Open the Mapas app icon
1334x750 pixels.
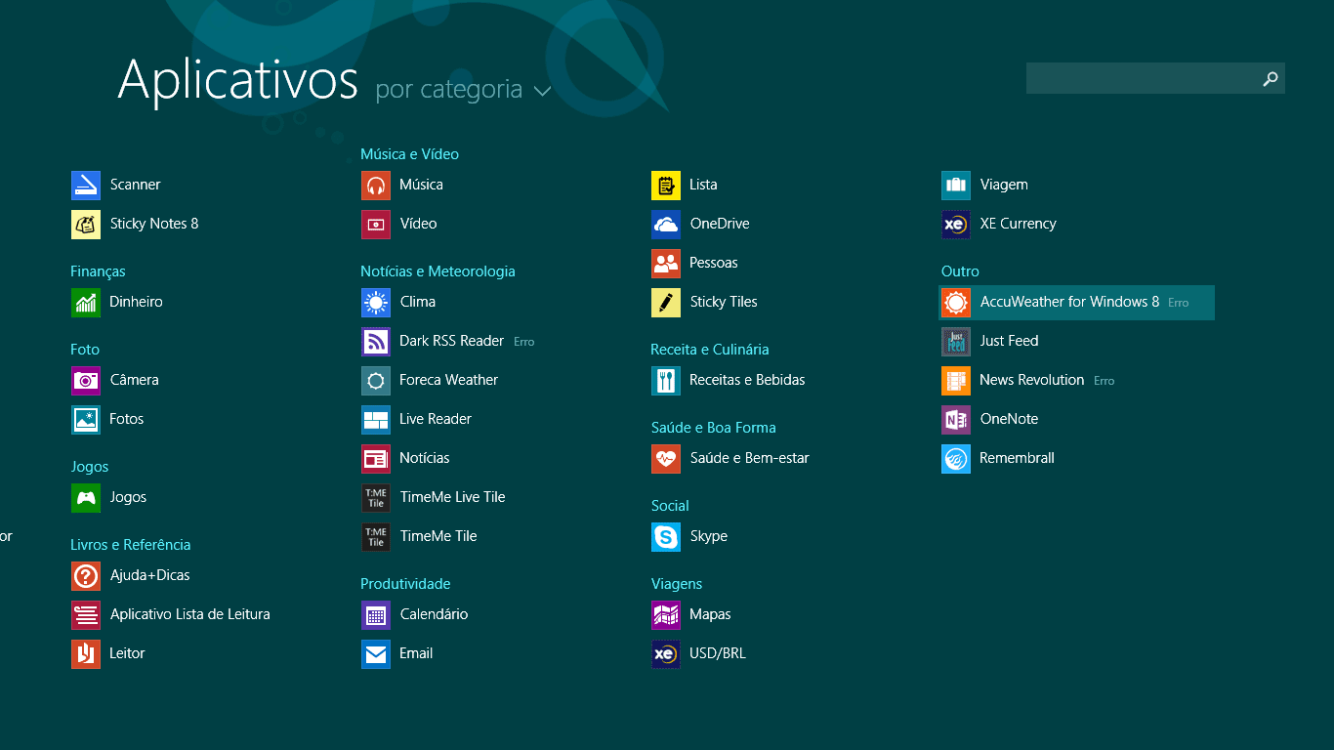[x=666, y=614]
